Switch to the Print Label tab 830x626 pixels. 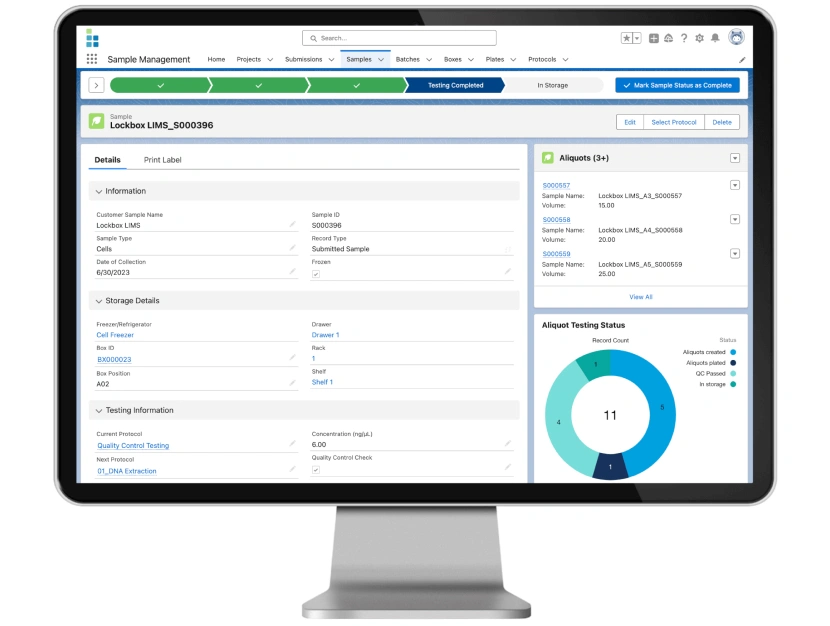(x=162, y=160)
